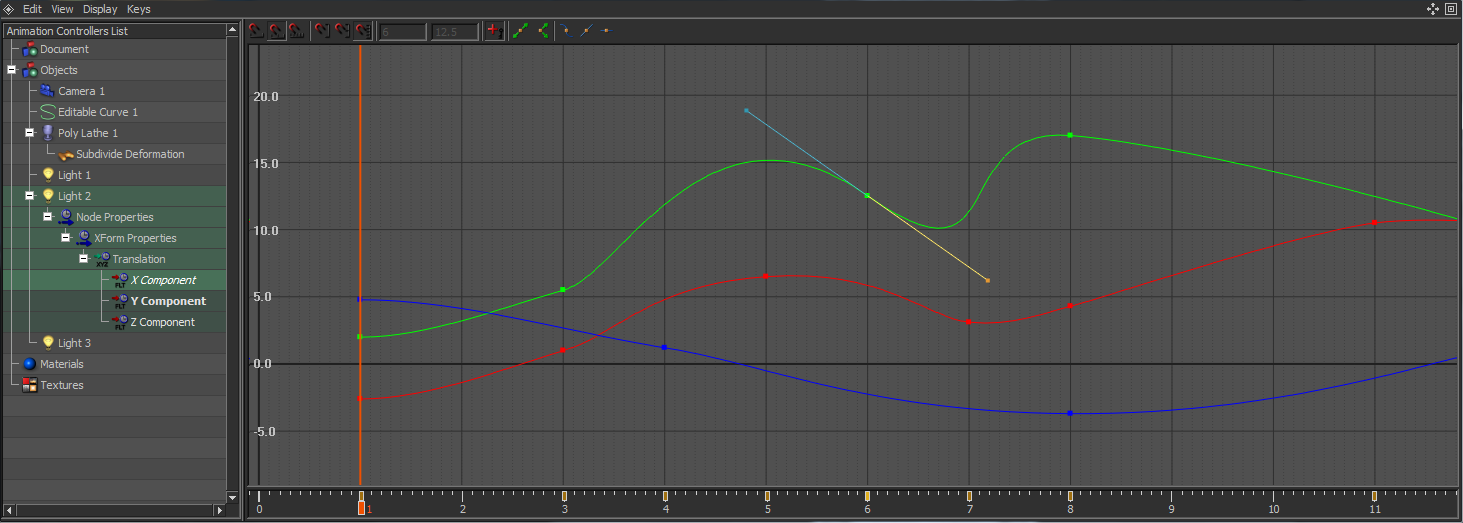Image resolution: width=1463 pixels, height=523 pixels.
Task: Click the light bulb icon beside Light 1
Action: coord(47,175)
